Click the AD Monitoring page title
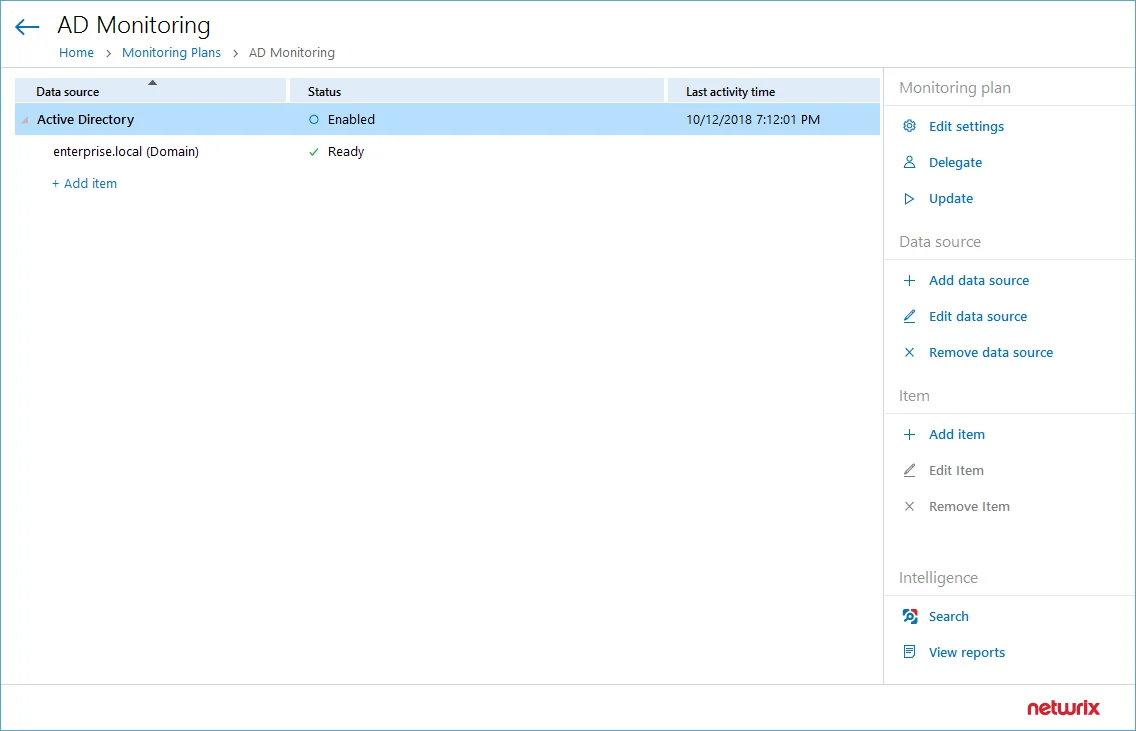 point(134,25)
